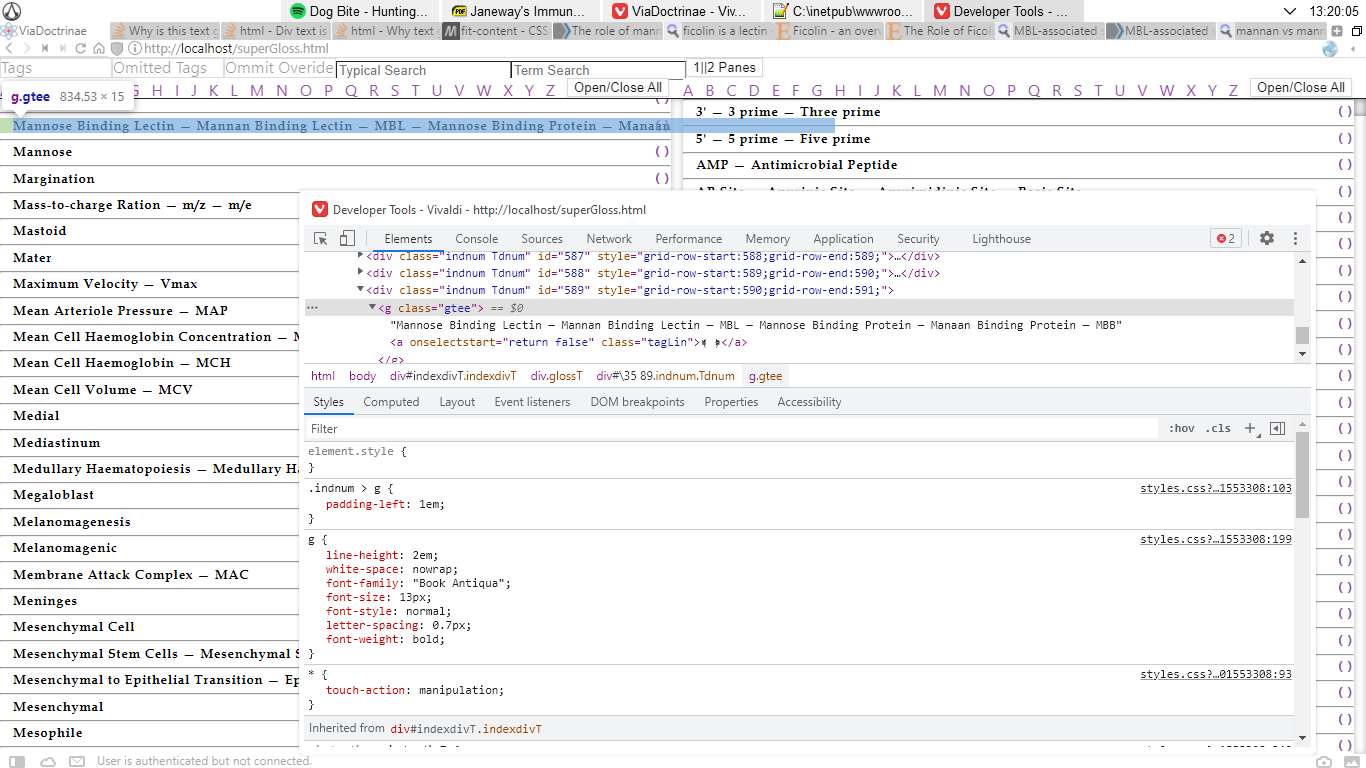Open the Melanomagenesis glossary entry

point(71,522)
